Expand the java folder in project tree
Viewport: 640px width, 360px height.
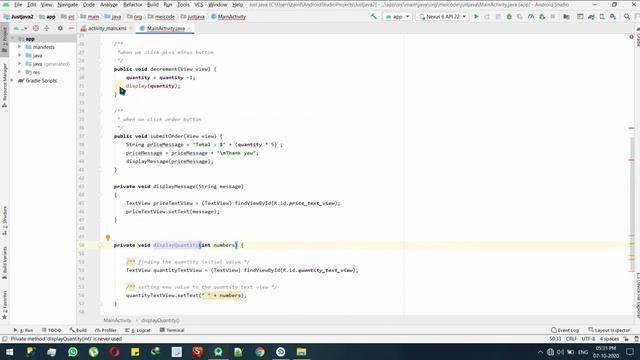(x=19, y=55)
